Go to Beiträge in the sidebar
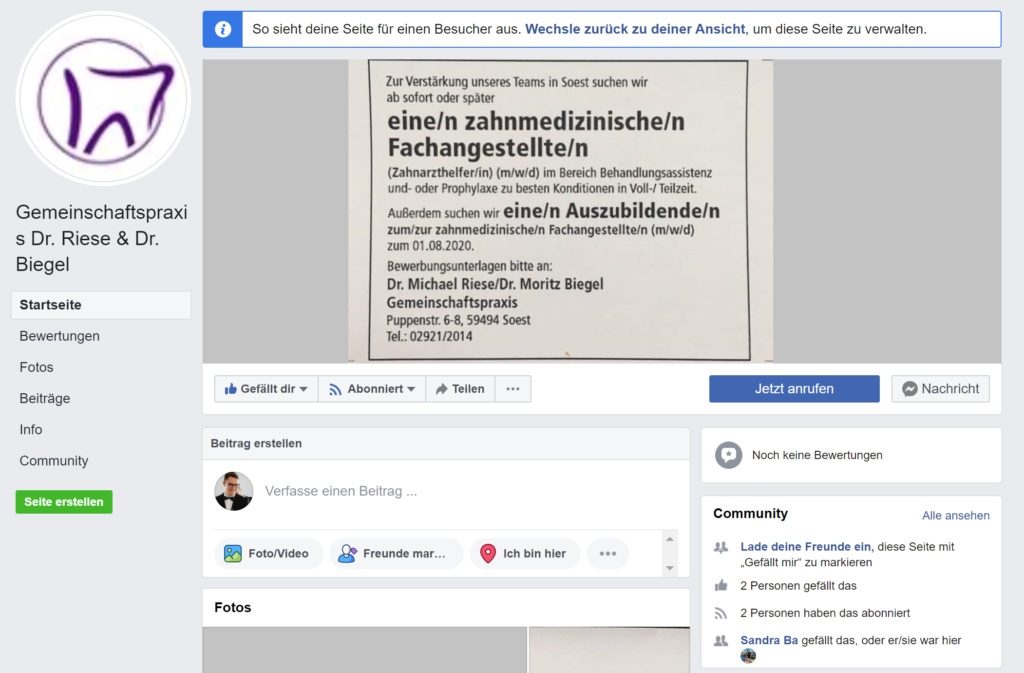Screen dimensions: 1024x673 point(44,398)
